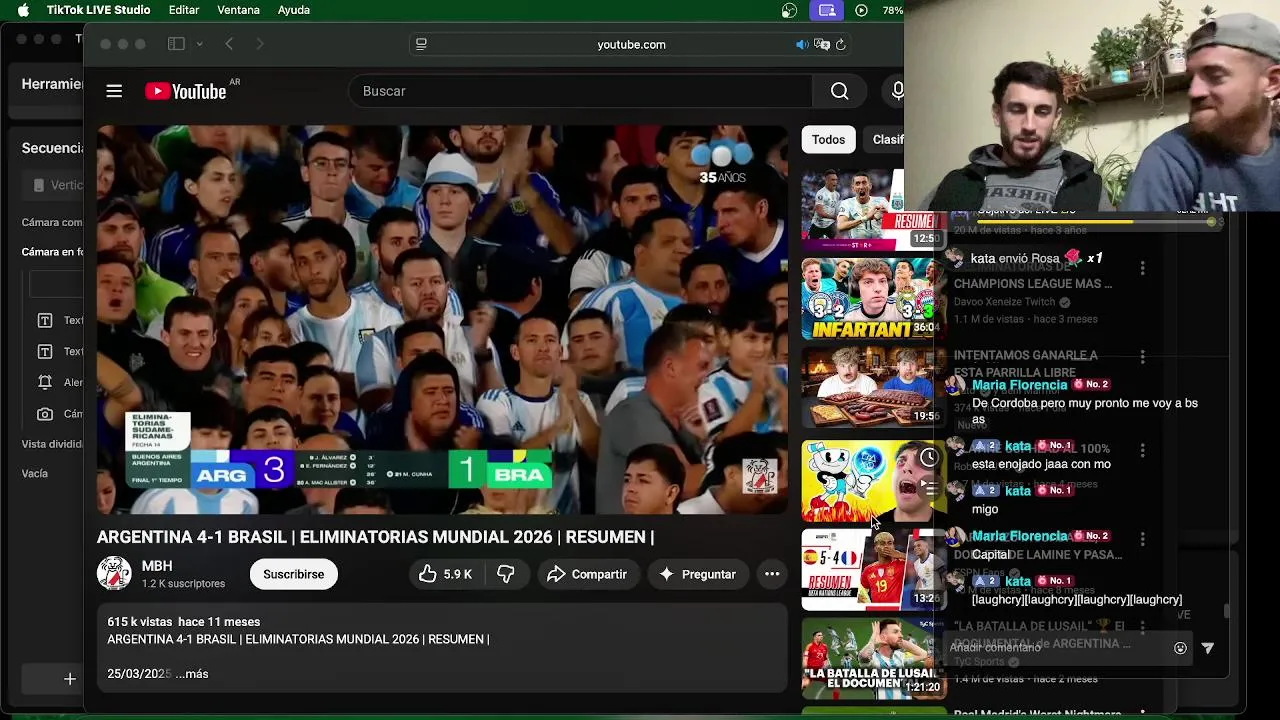1280x720 pixels.
Task: Open Secuencia section in TikTok Studio
Action: pos(52,148)
